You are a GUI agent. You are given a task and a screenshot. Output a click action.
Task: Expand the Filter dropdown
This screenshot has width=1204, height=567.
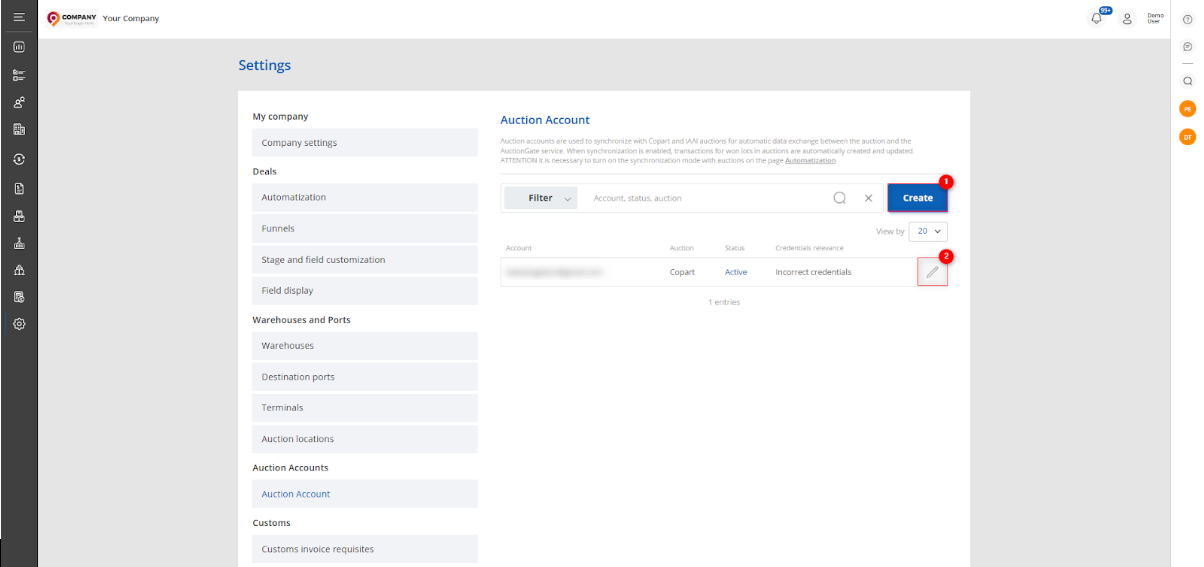pyautogui.click(x=541, y=198)
